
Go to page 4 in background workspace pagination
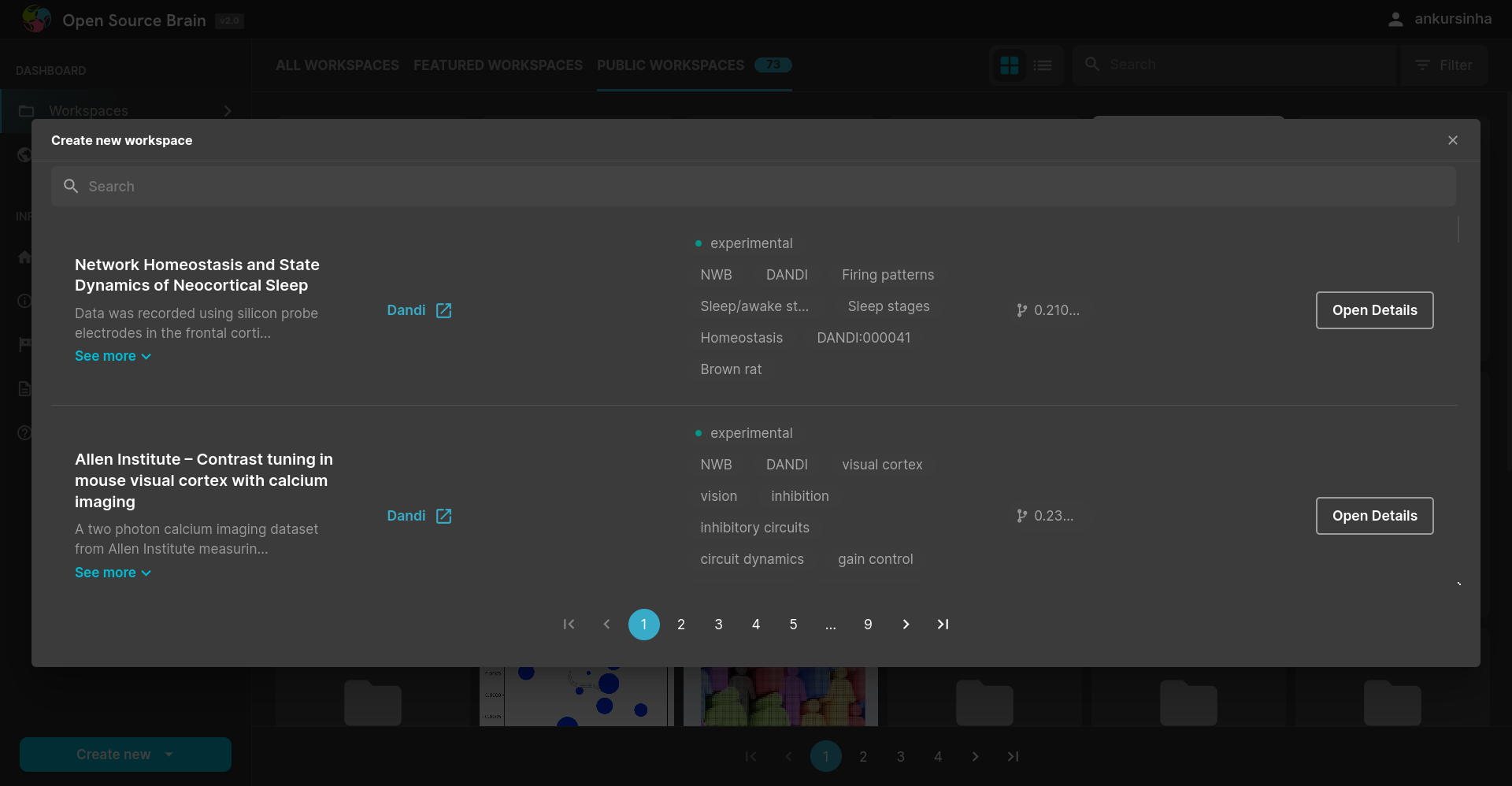pos(938,756)
